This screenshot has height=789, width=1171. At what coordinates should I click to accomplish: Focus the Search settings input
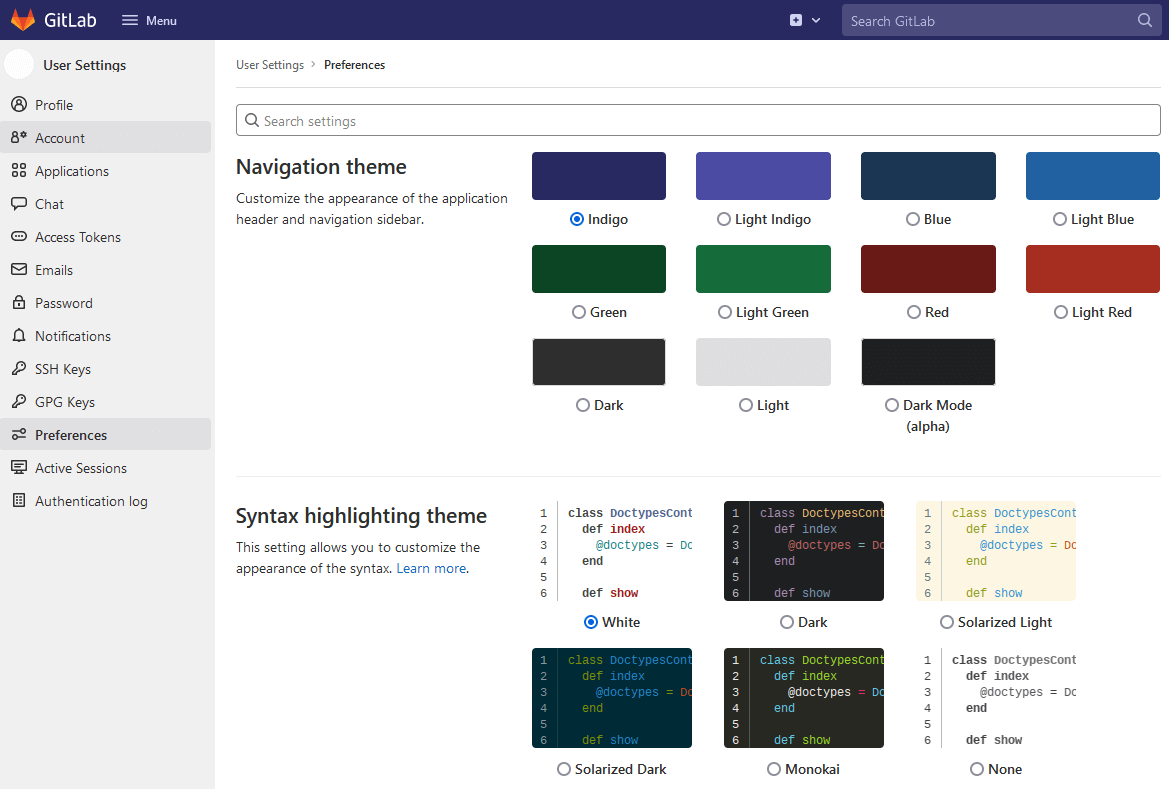tap(698, 120)
